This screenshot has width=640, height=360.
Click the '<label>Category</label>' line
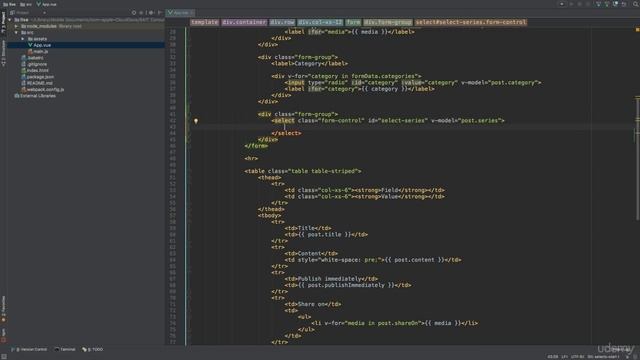pos(309,64)
